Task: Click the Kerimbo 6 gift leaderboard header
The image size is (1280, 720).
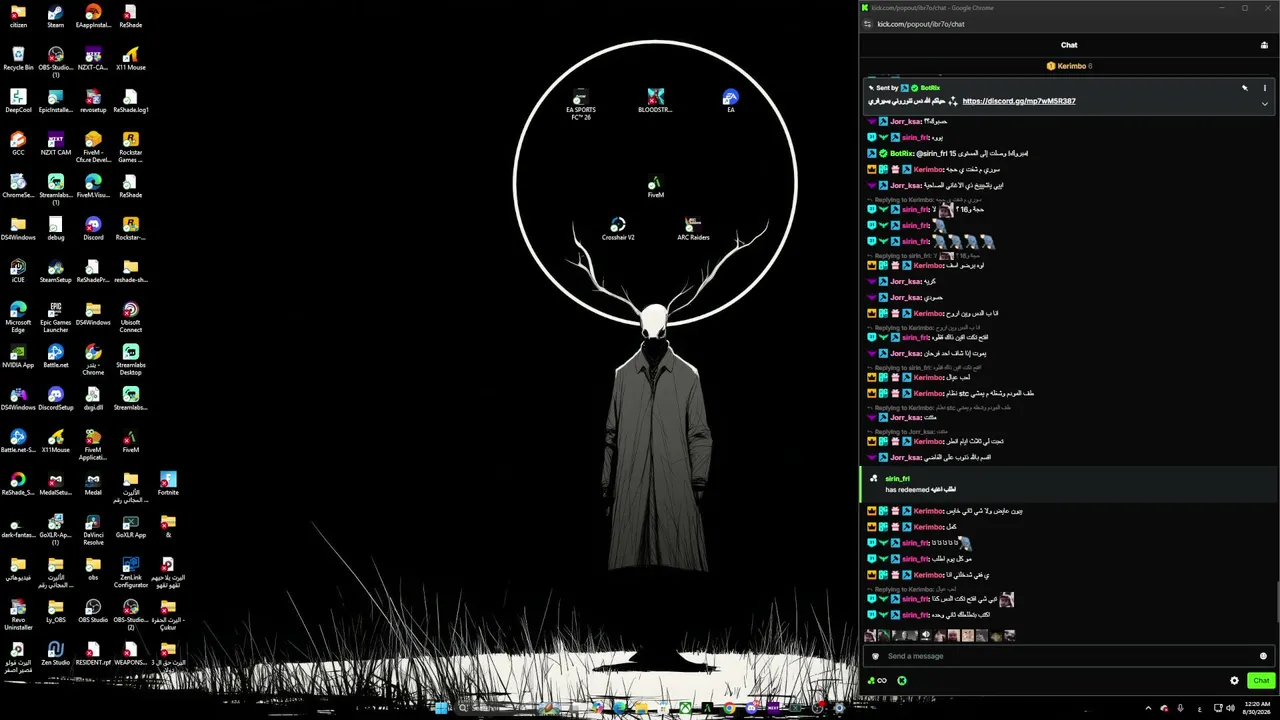Action: pyautogui.click(x=1069, y=66)
